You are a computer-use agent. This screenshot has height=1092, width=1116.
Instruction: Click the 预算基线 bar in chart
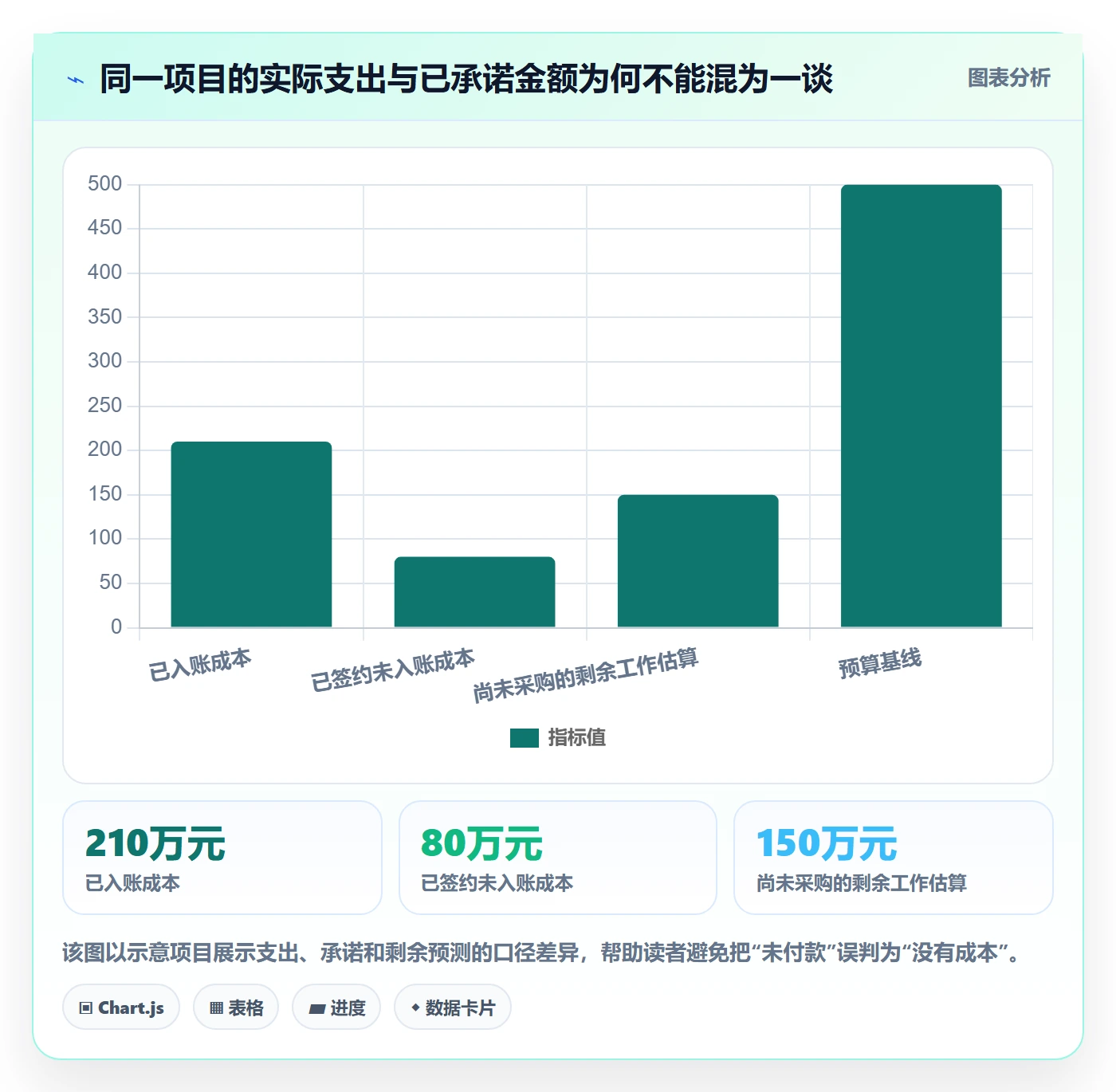tap(921, 406)
